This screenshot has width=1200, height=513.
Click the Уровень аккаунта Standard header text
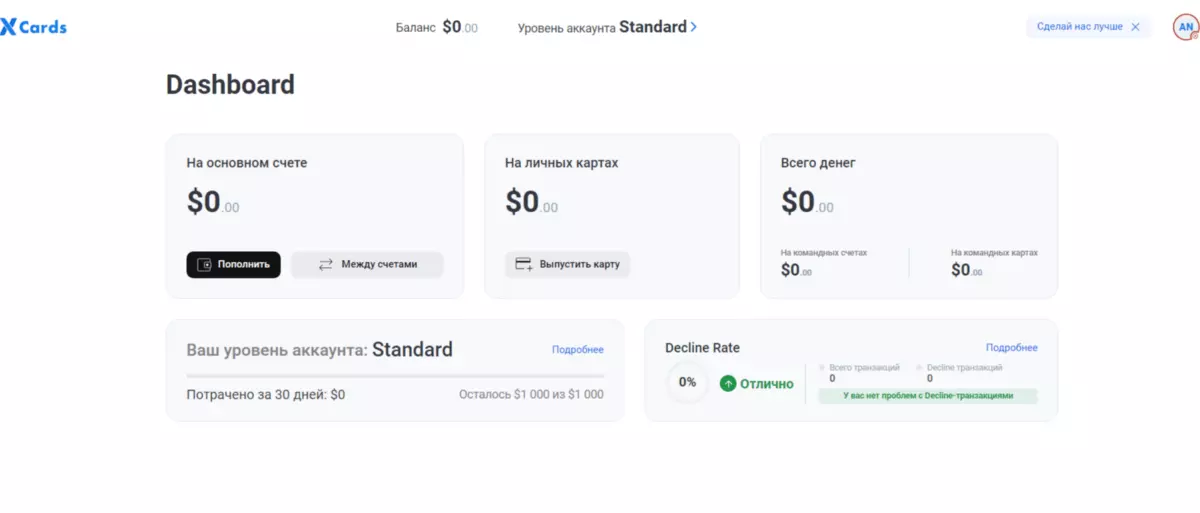point(602,27)
